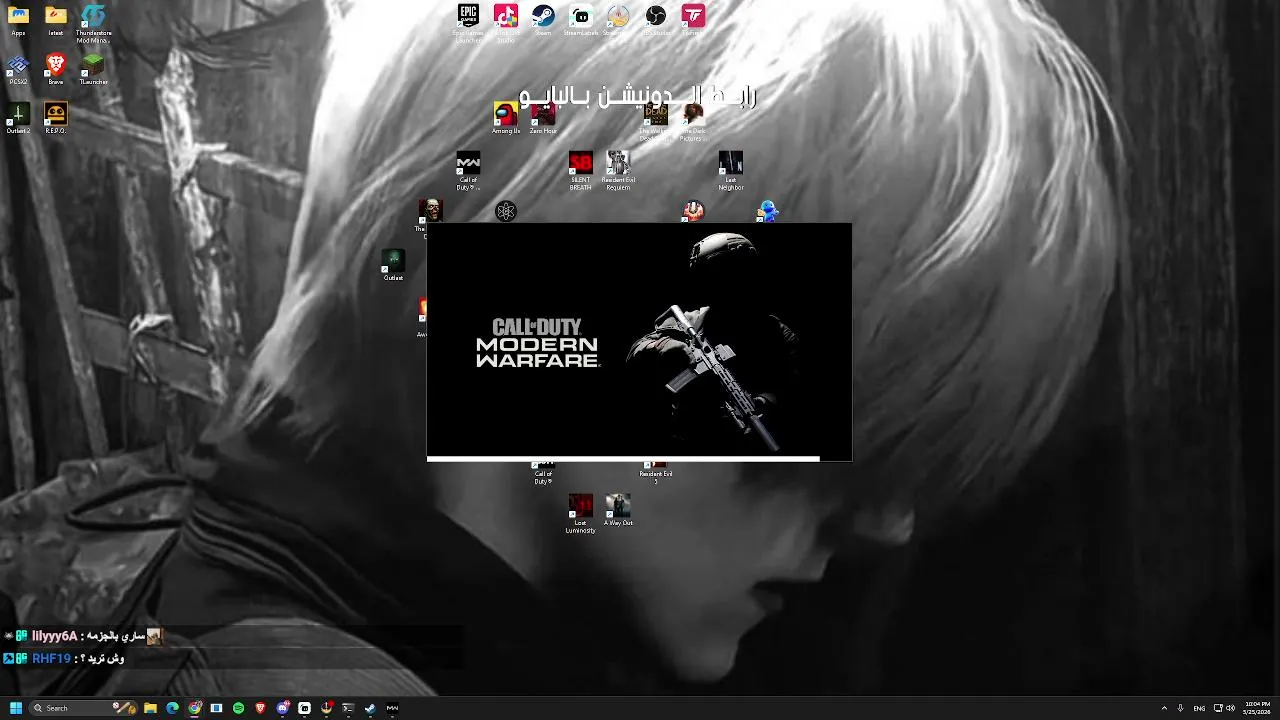Screen dimensions: 1280x720
Task: Open the clock and date flyout
Action: 1257,708
